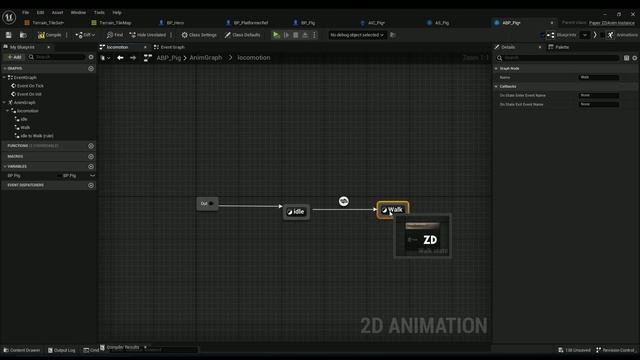The image size is (640, 360).
Task: Select the Walk state node
Action: 393,210
